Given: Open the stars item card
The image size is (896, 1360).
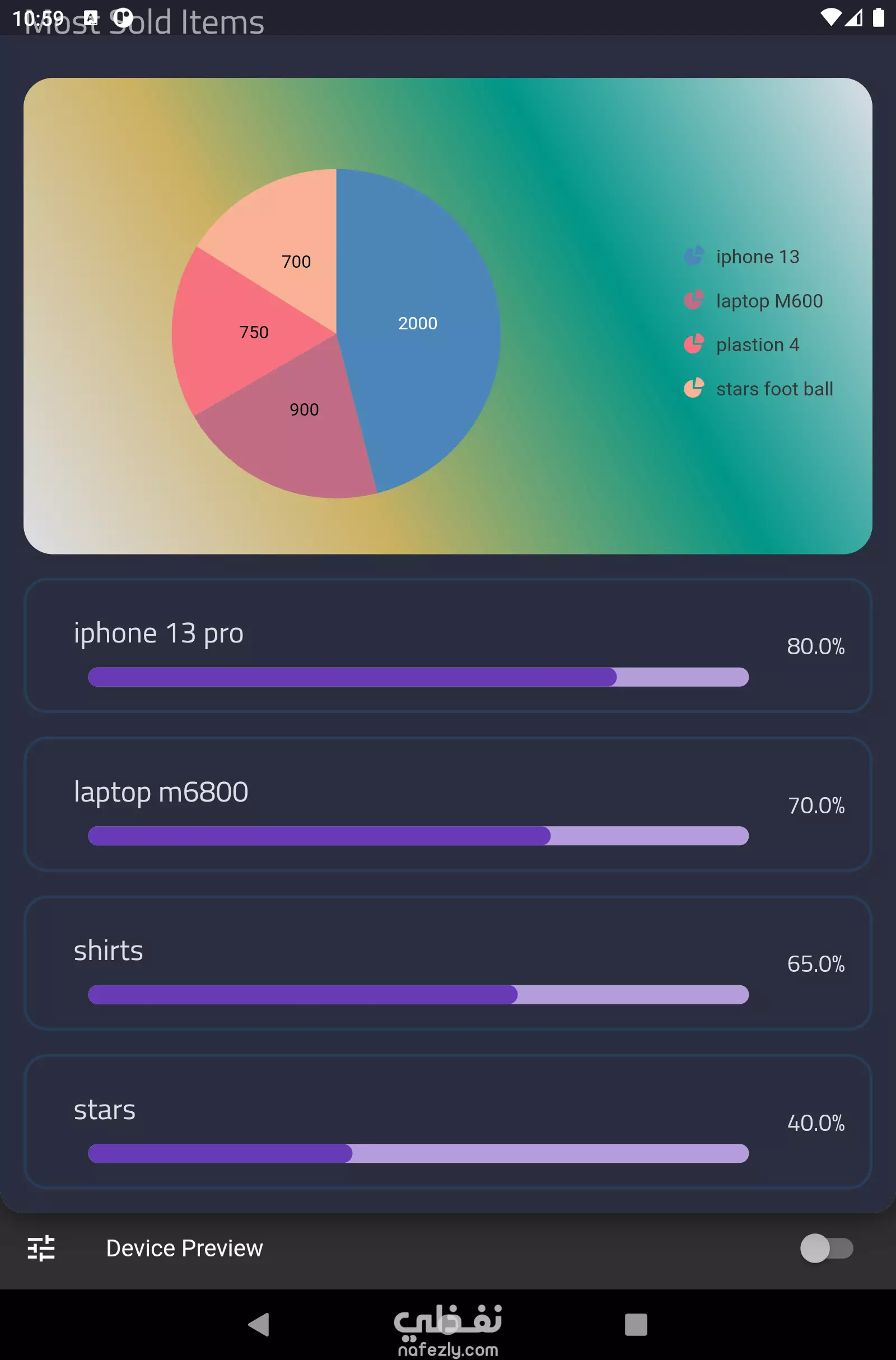Looking at the screenshot, I should point(448,1123).
